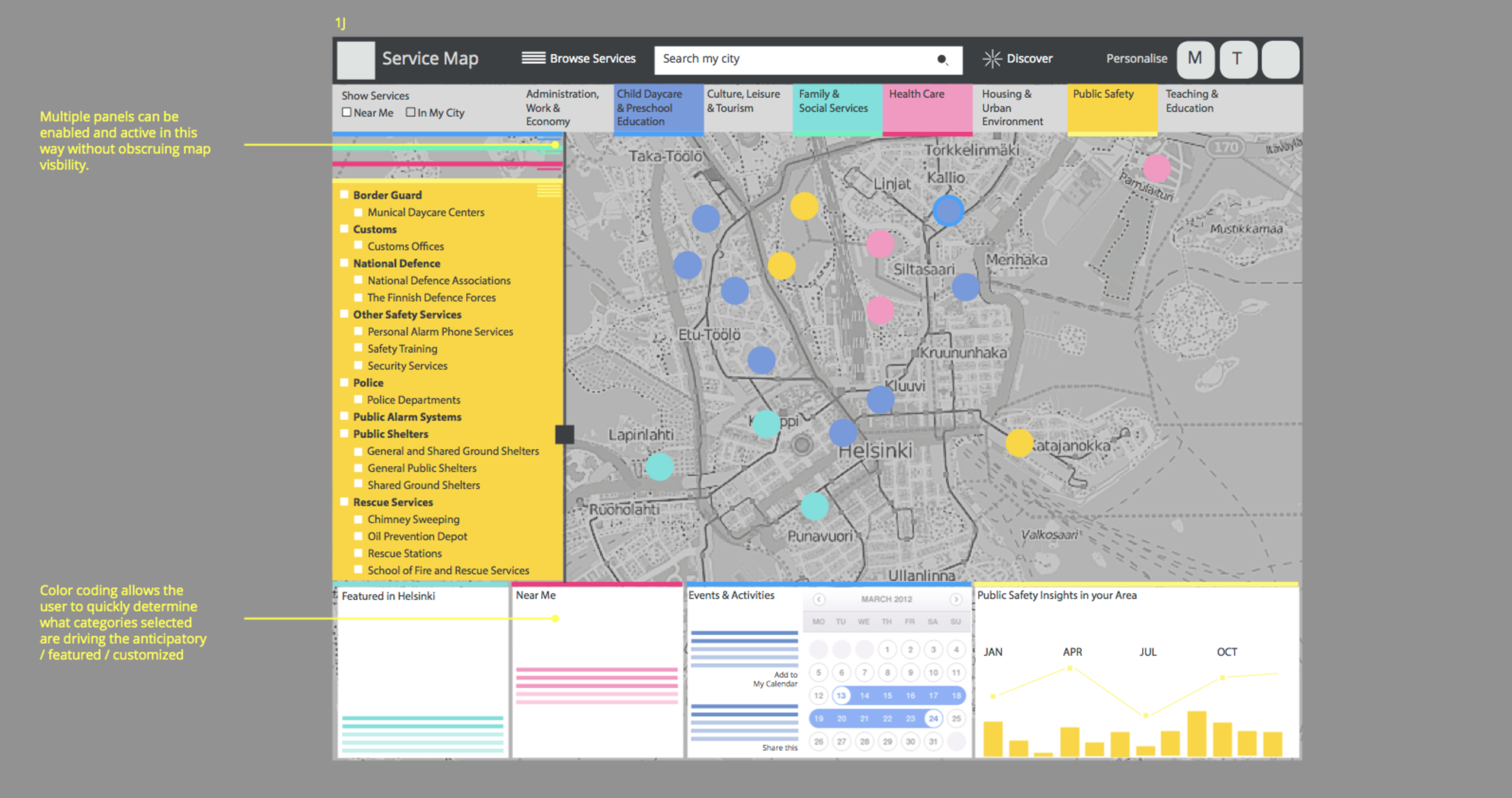Click the search magnifier icon

pyautogui.click(x=942, y=59)
